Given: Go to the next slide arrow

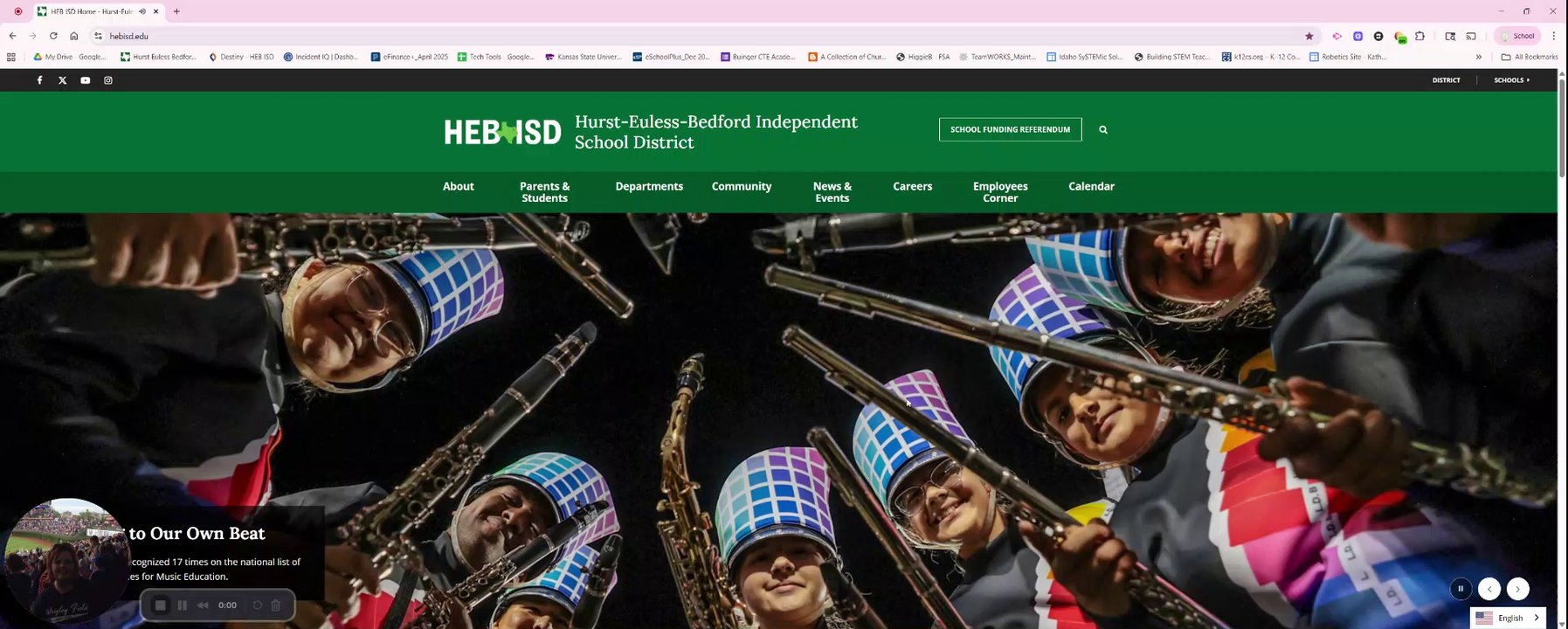Looking at the screenshot, I should tap(1518, 589).
